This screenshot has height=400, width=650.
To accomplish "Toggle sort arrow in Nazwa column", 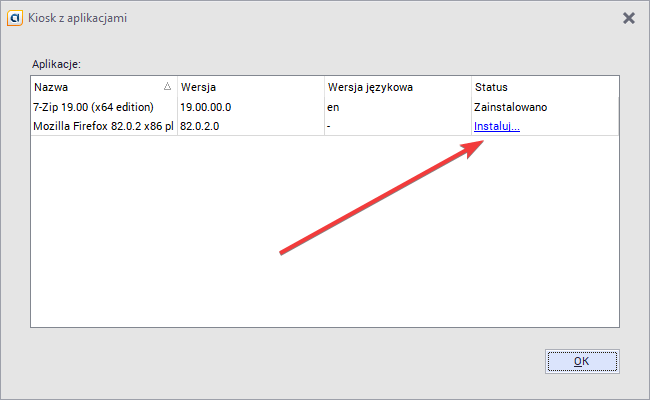I will tap(167, 87).
